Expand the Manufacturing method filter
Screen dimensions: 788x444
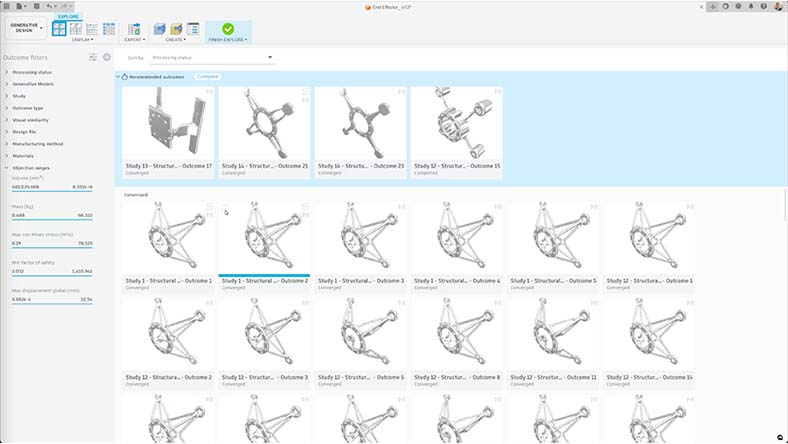coord(40,143)
